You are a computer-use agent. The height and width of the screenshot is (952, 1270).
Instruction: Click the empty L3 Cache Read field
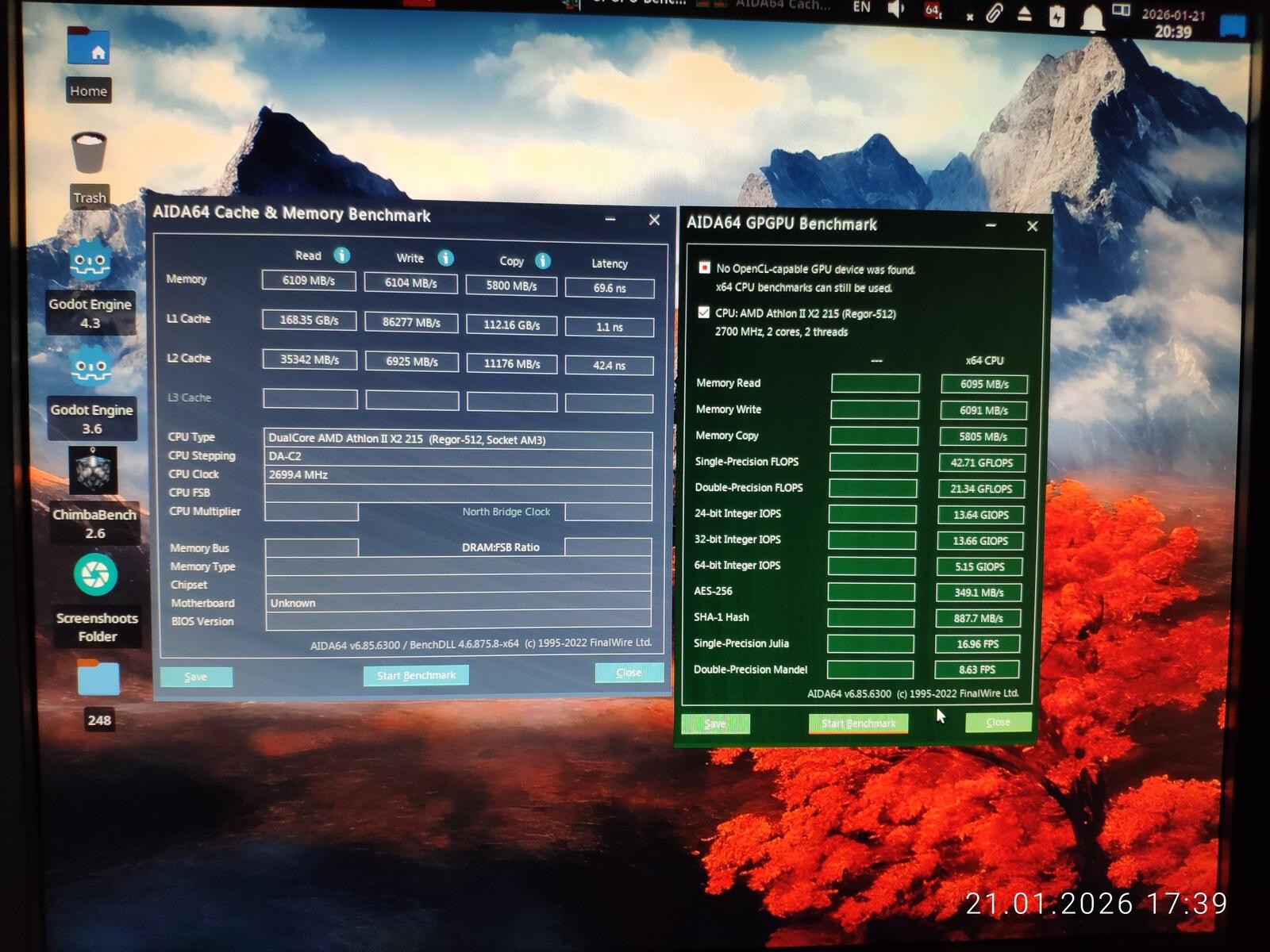[x=310, y=398]
